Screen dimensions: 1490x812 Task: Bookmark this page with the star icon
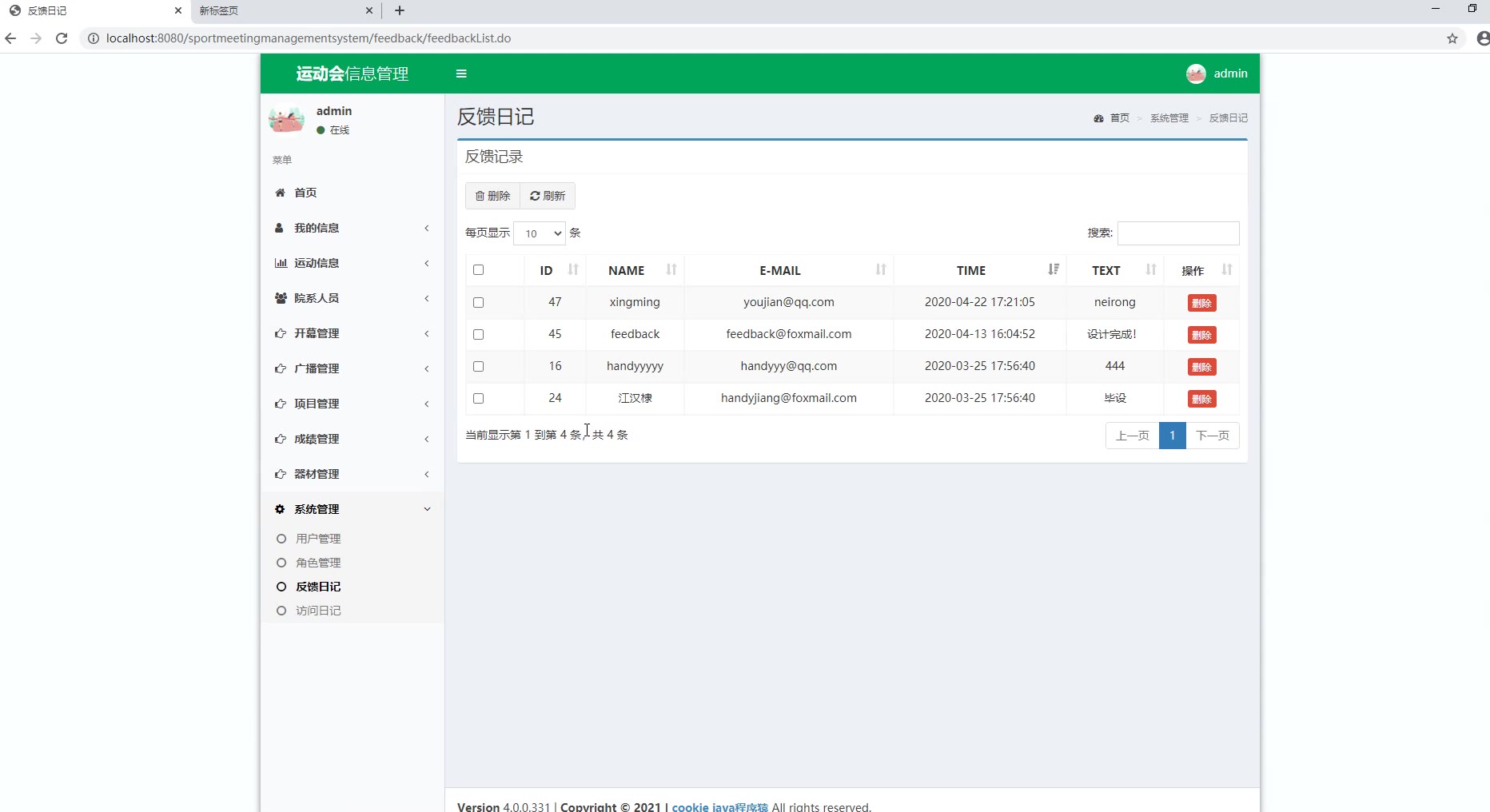(1452, 38)
